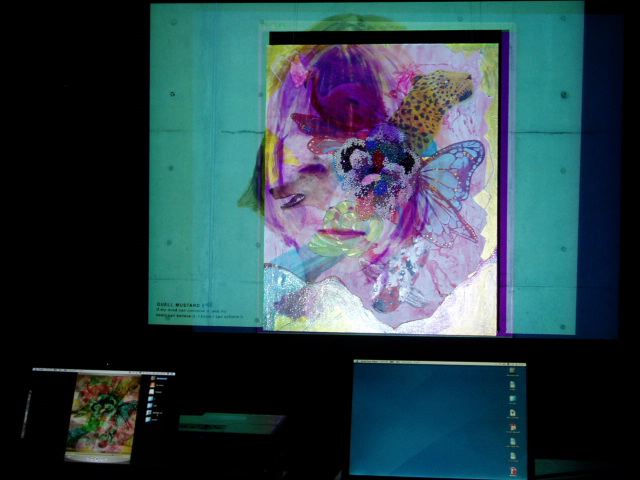Select the orange-red icon in the middle of right laptop's desktop column

[x=513, y=428]
